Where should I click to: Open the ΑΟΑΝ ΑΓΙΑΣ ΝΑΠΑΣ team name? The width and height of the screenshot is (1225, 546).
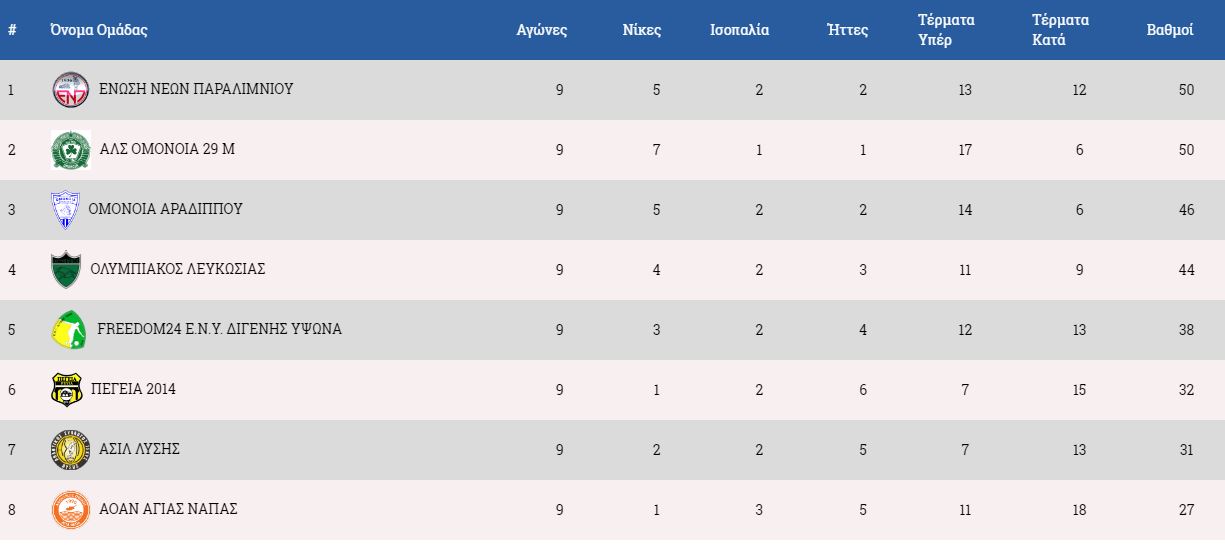[x=168, y=509]
